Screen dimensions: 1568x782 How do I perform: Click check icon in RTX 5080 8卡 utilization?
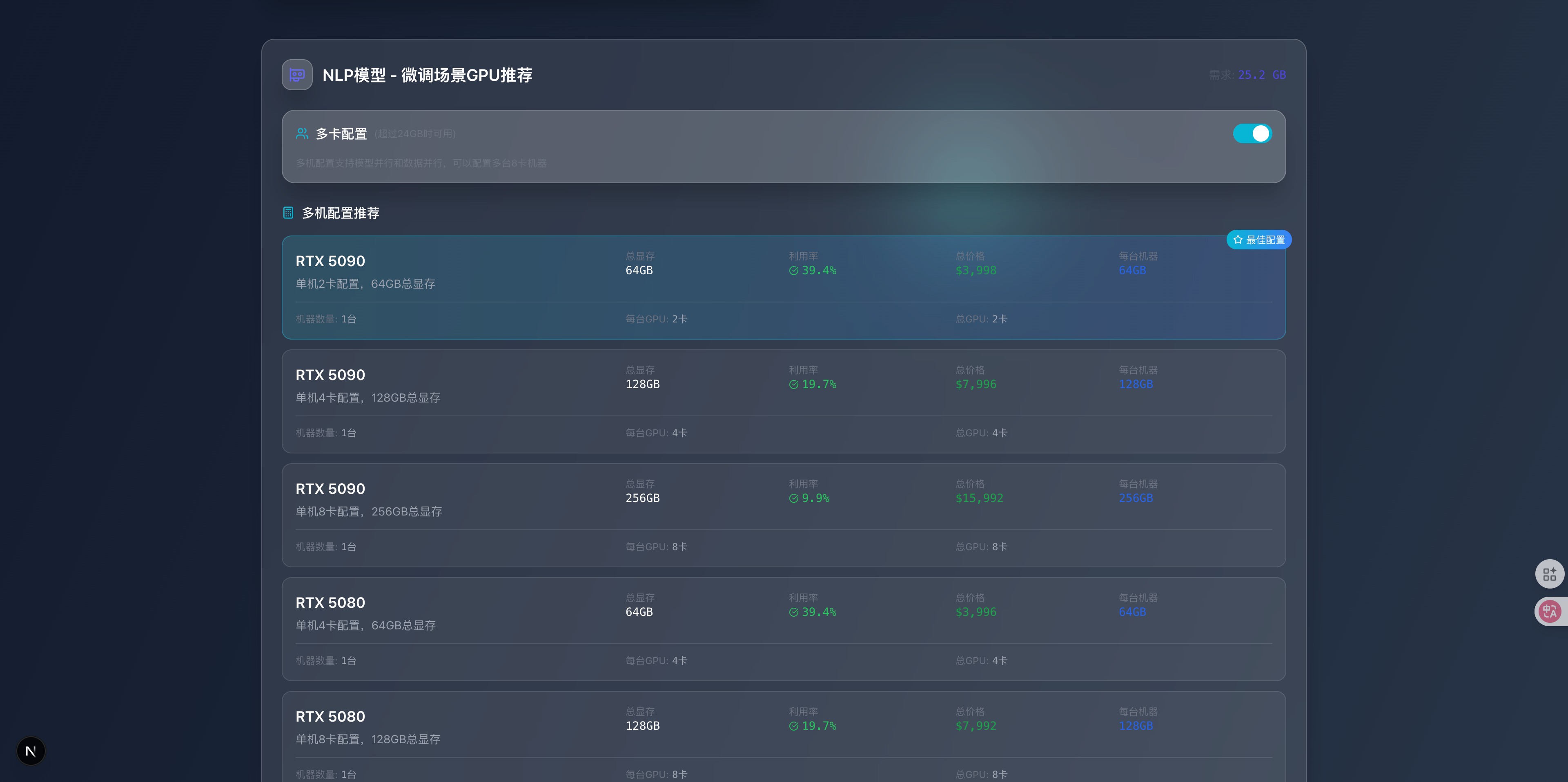click(794, 726)
